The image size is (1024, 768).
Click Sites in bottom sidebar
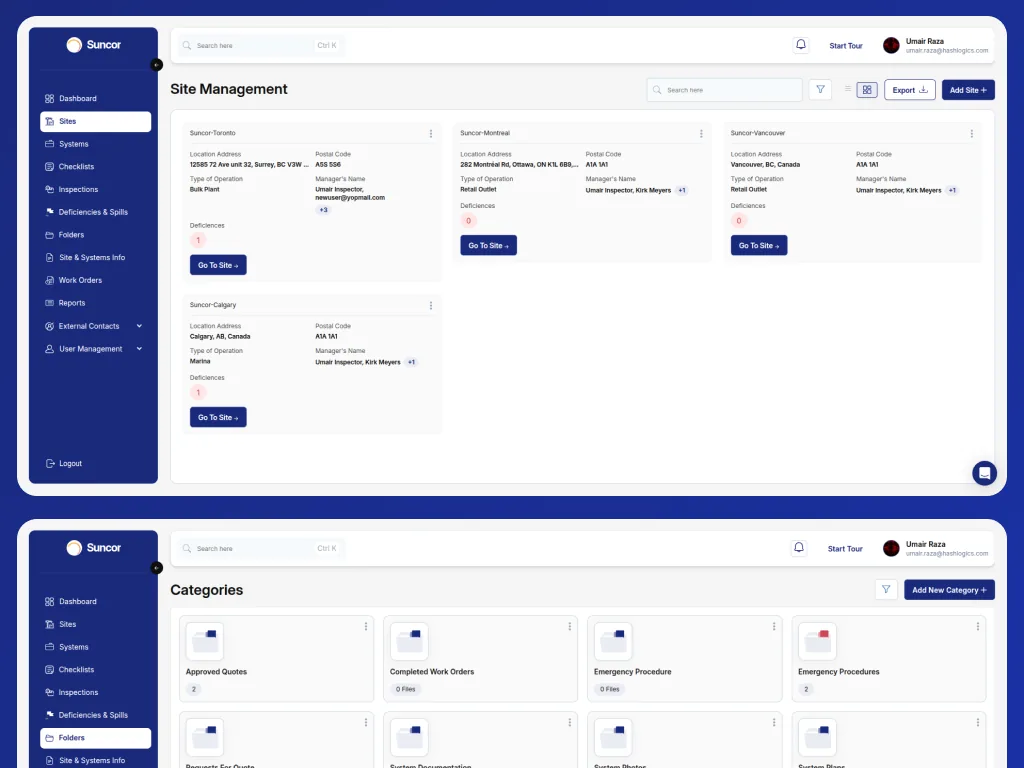(x=95, y=624)
